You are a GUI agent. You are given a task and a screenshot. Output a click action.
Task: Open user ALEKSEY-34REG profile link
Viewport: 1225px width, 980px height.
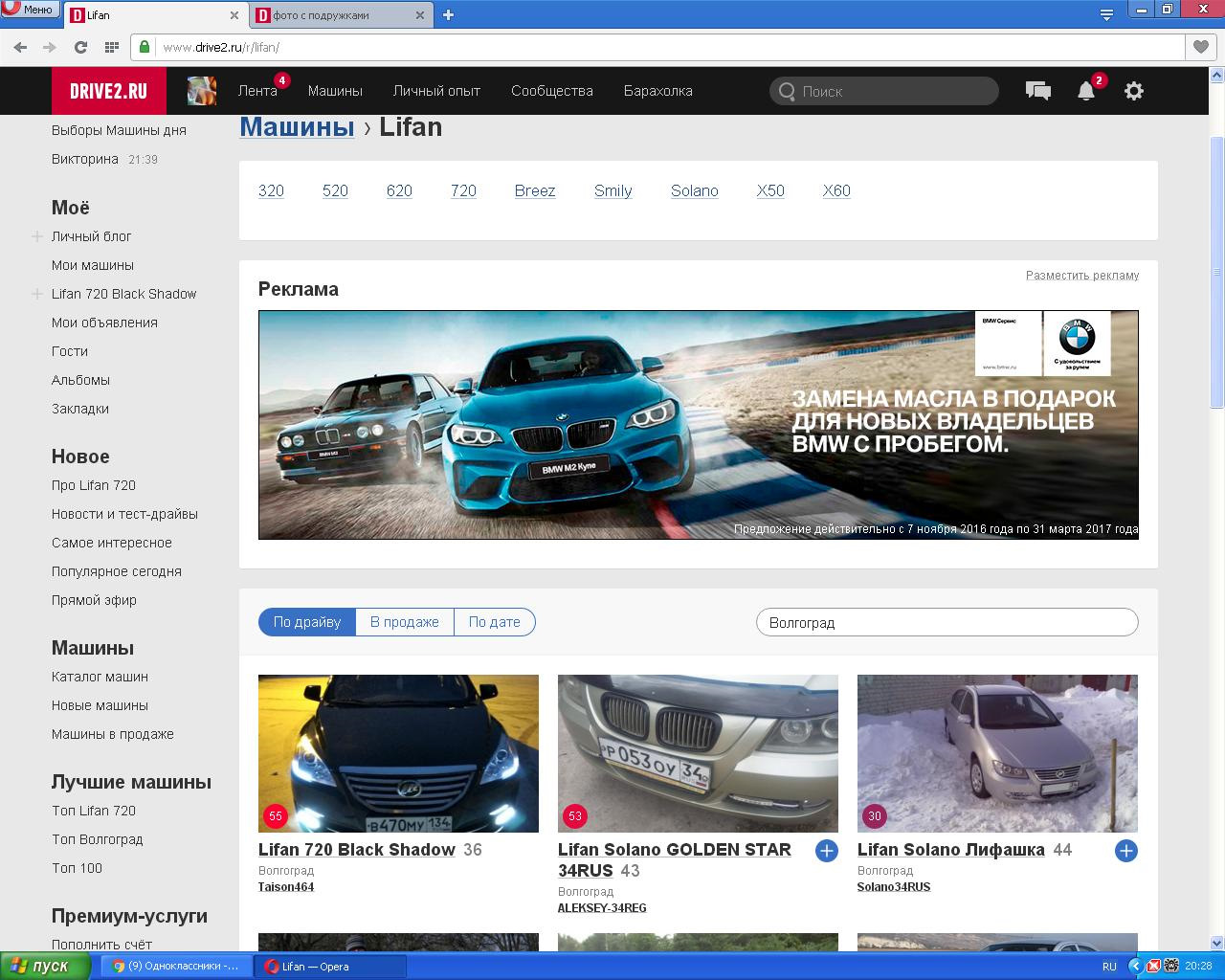pos(602,908)
